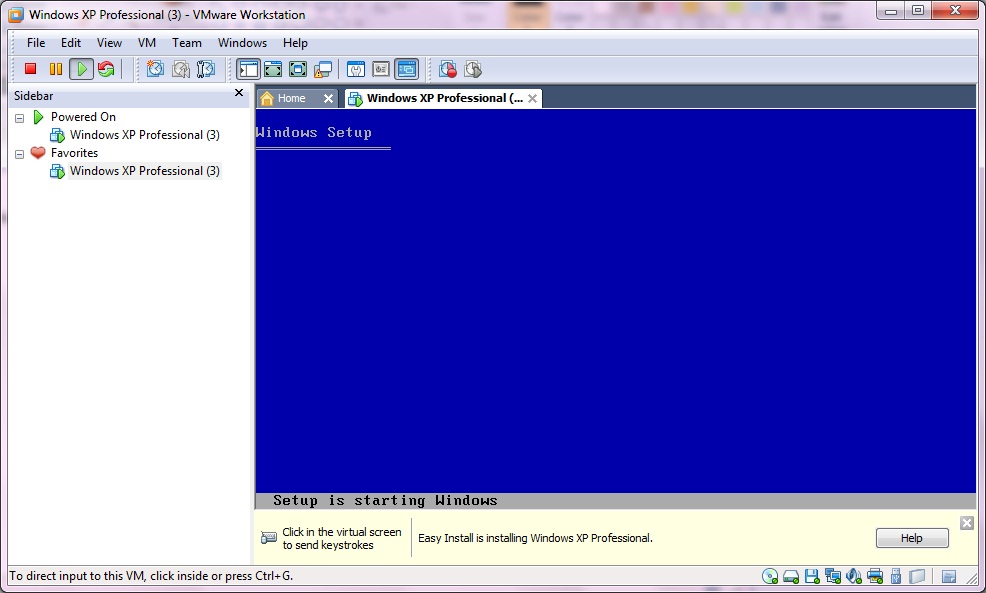Click the Reset VM toolbar icon

coord(106,69)
